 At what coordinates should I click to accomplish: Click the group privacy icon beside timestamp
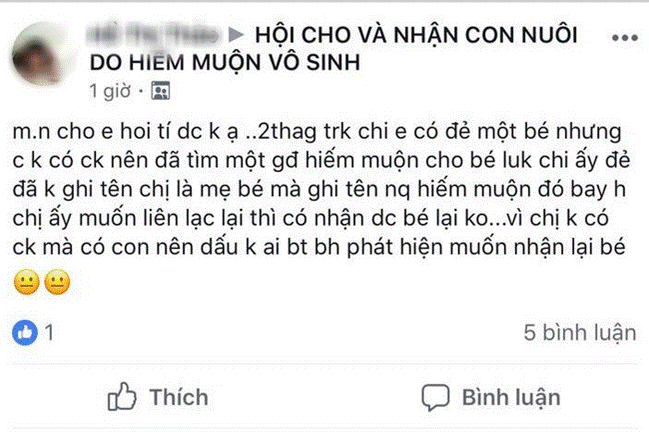pyautogui.click(x=161, y=91)
